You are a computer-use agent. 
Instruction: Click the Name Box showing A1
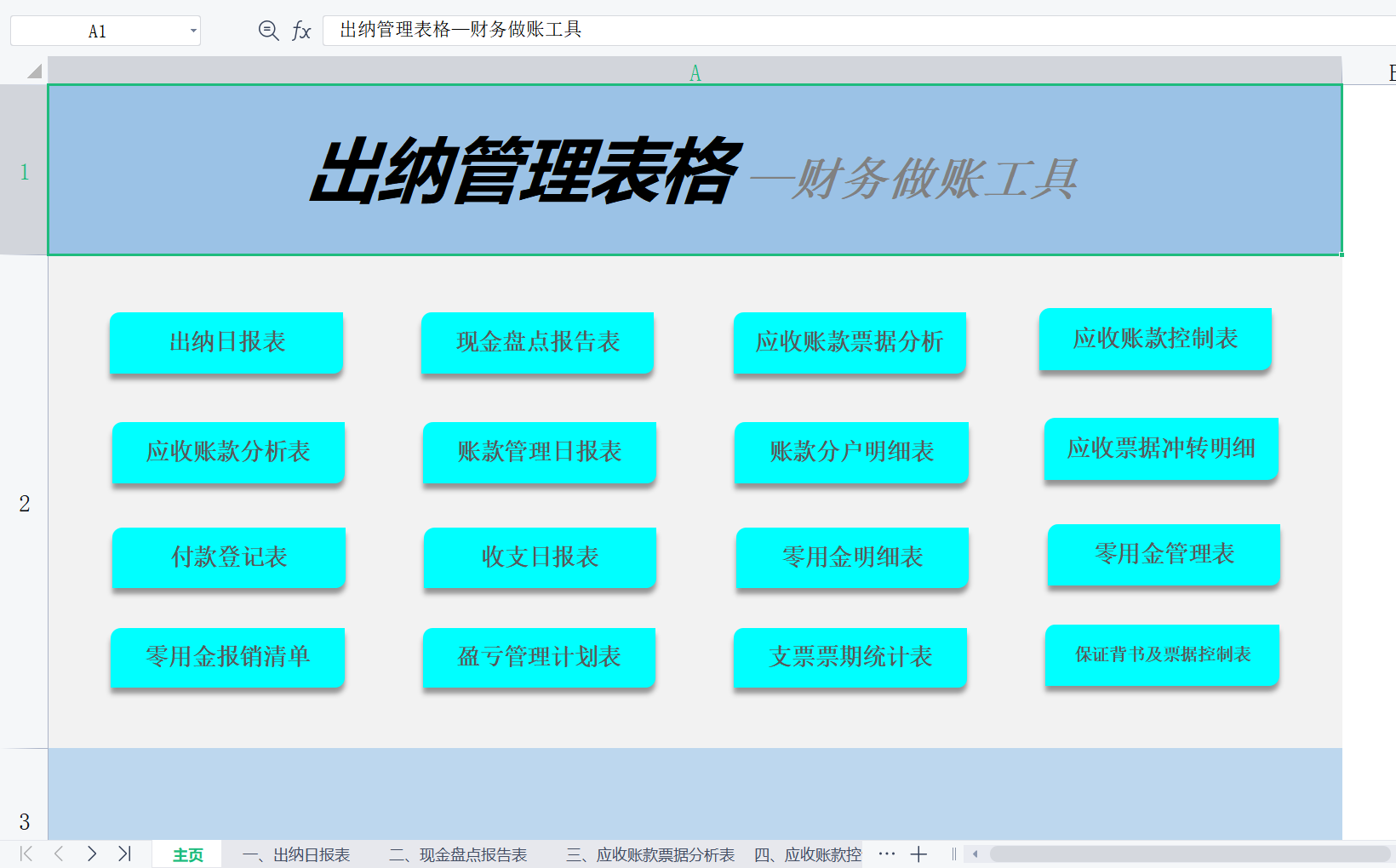[x=106, y=31]
